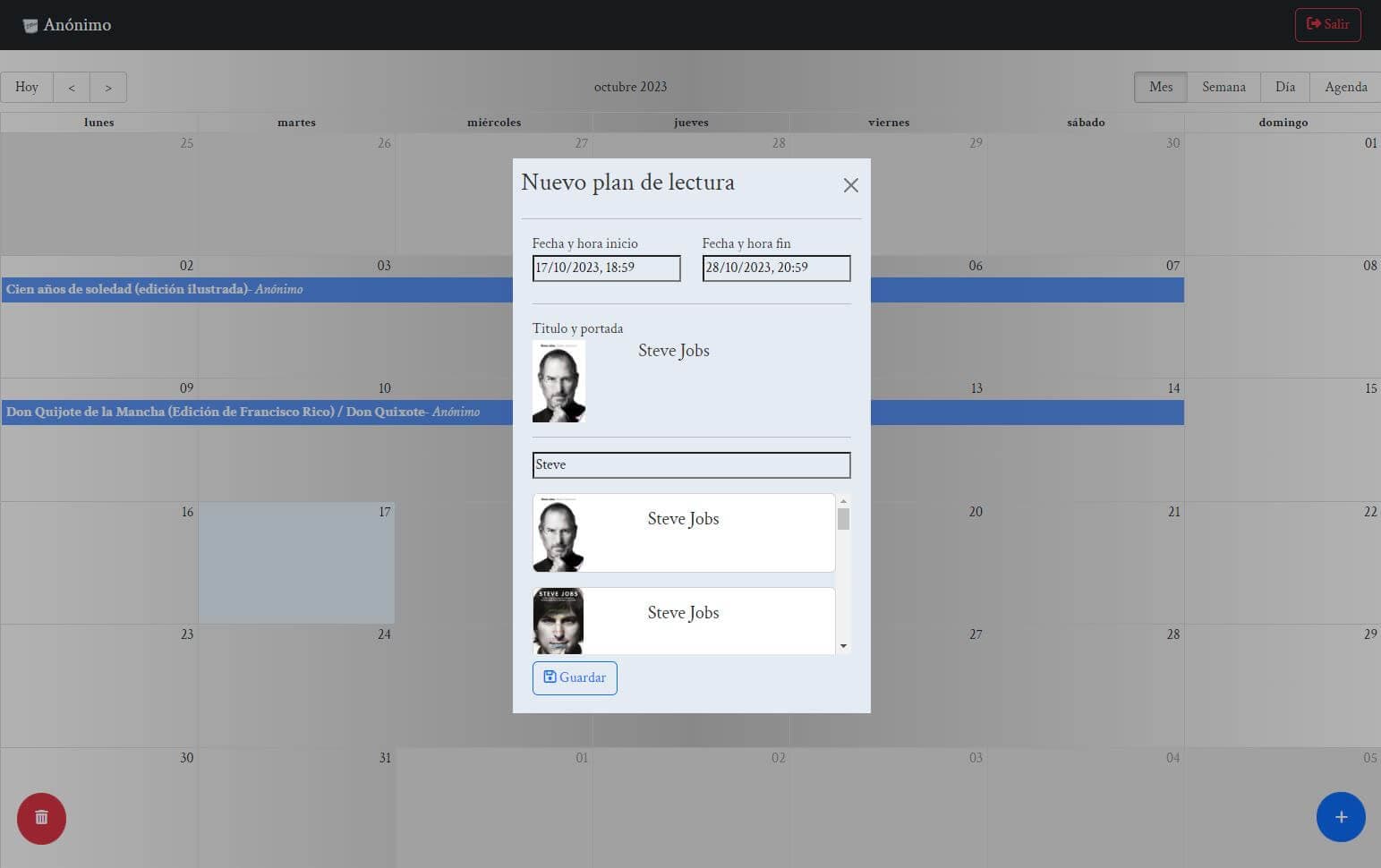The height and width of the screenshot is (868, 1381).
Task: Select the first Steve Jobs search result
Action: [x=684, y=532]
